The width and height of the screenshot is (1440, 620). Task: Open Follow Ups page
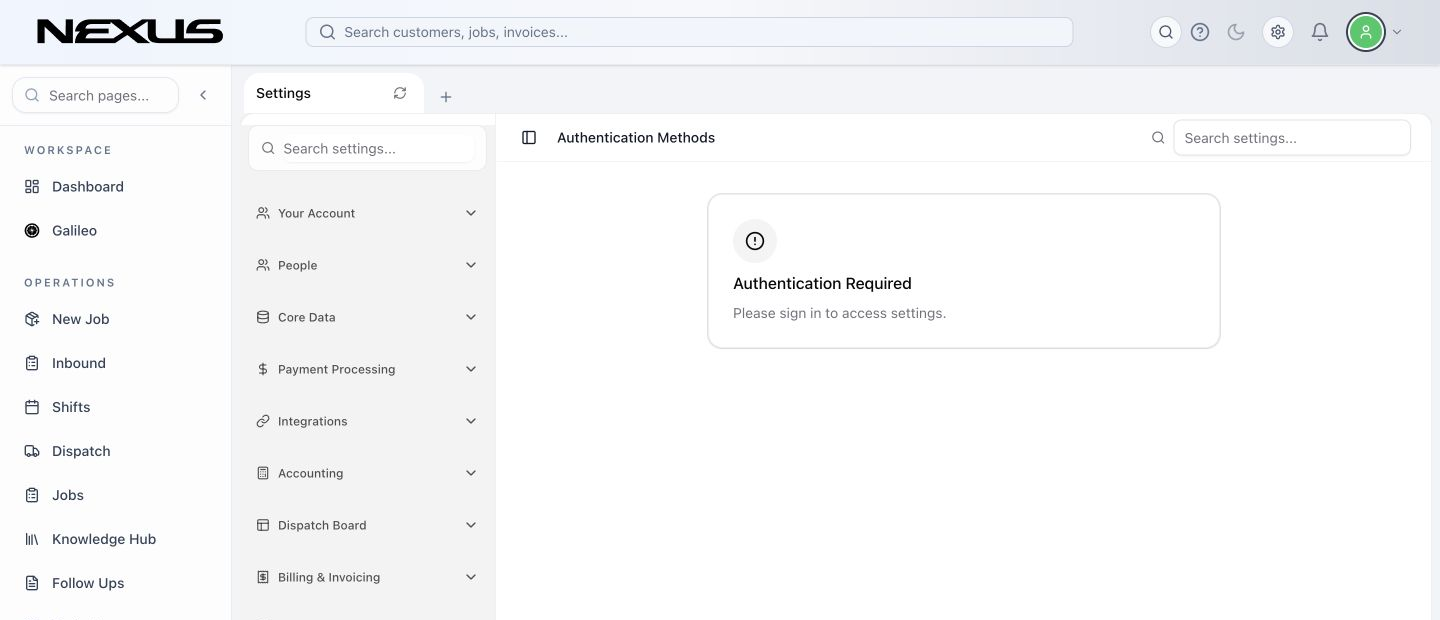[x=88, y=583]
